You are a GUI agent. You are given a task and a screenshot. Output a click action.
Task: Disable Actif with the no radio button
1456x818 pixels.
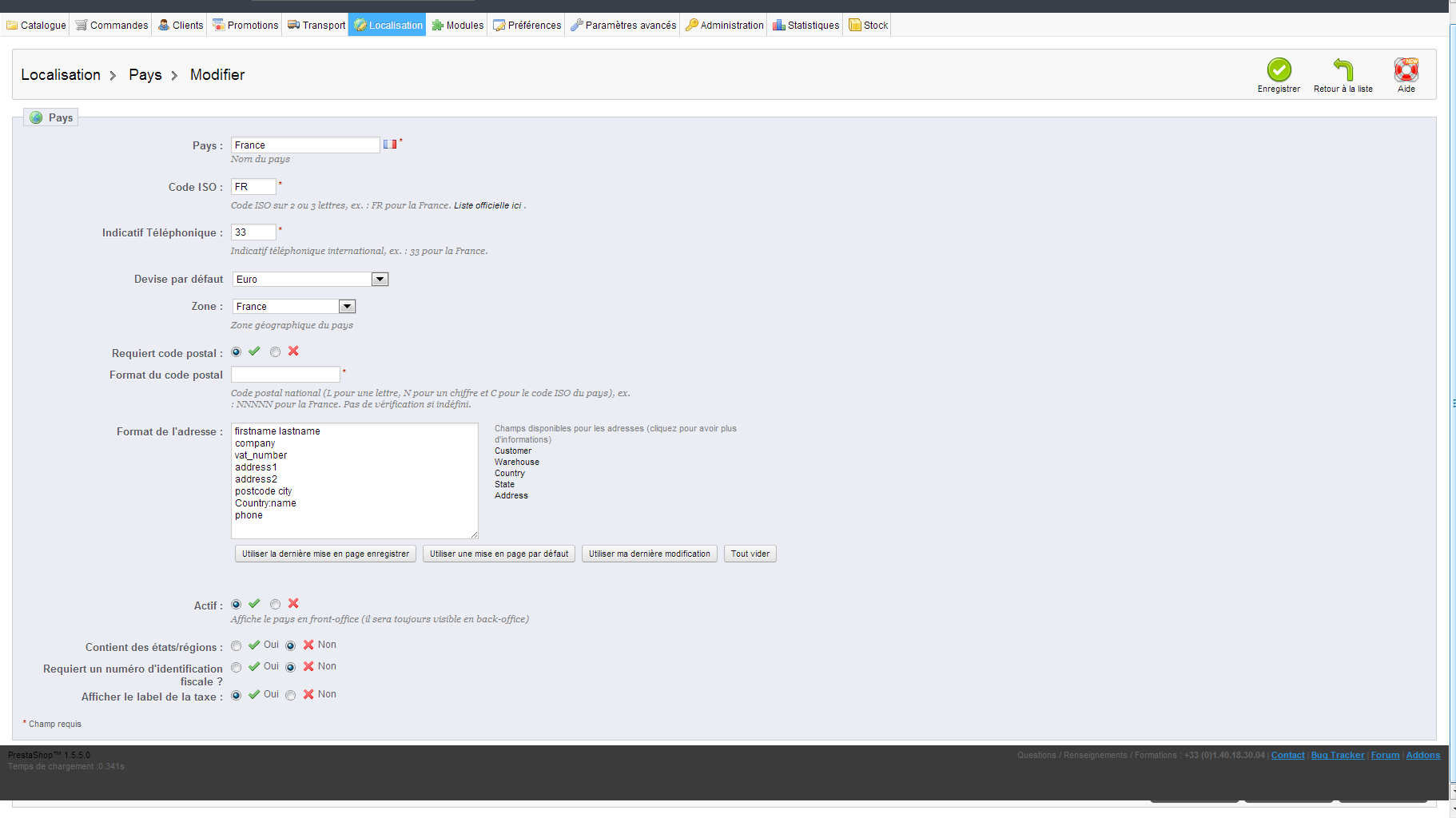(275, 605)
